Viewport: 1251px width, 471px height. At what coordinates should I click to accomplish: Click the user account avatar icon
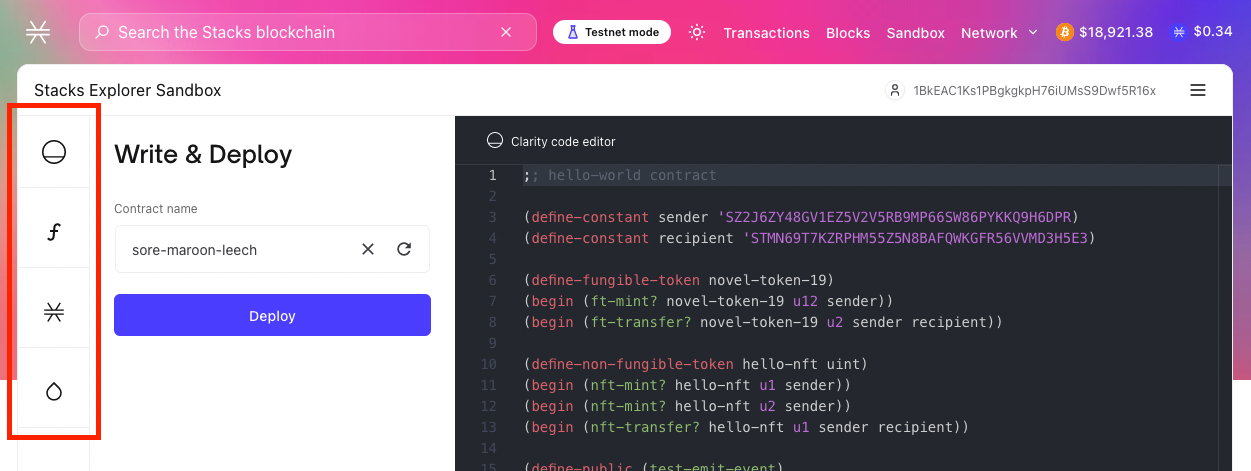[x=895, y=90]
